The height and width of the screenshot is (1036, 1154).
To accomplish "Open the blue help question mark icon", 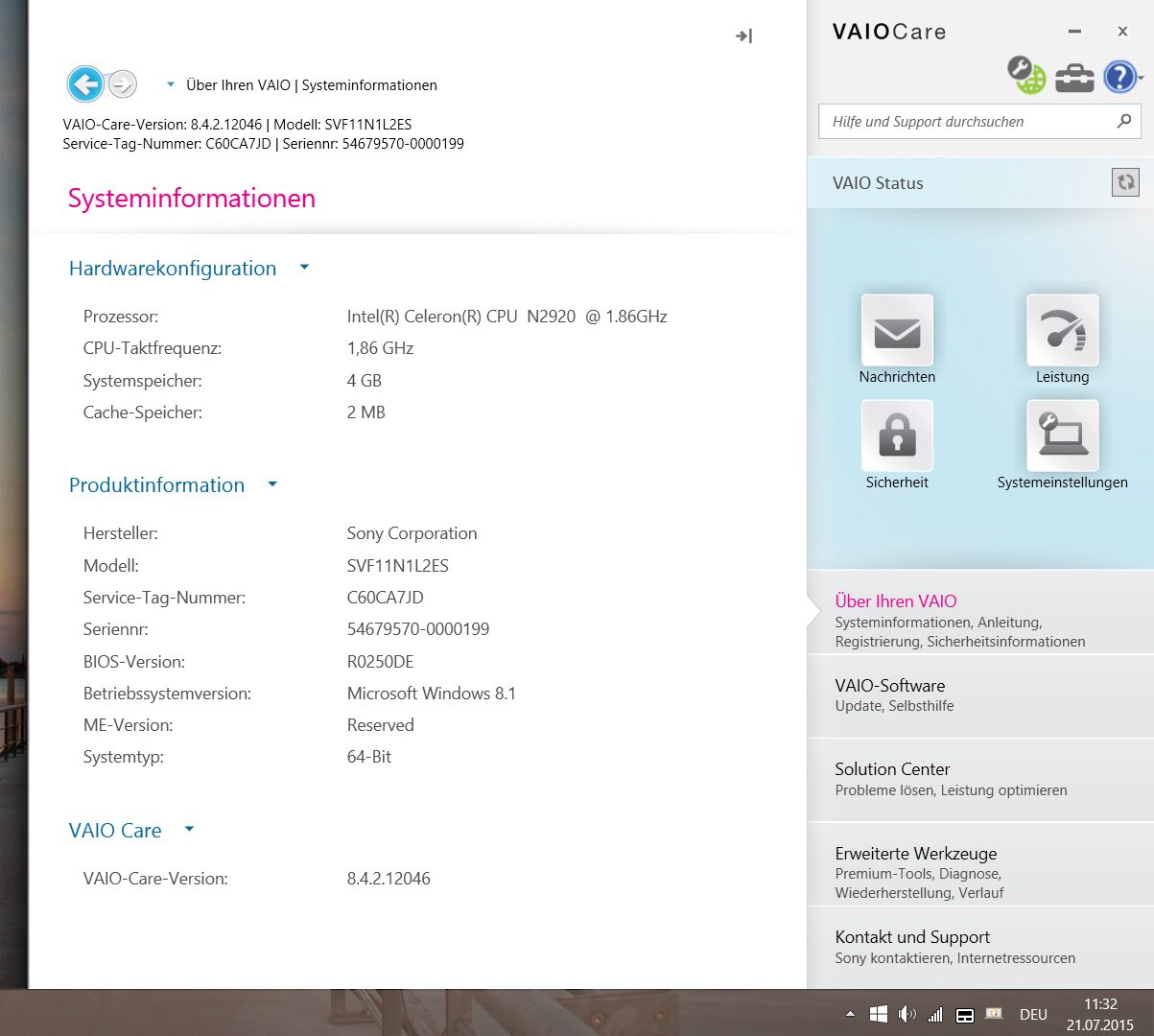I will click(1119, 77).
